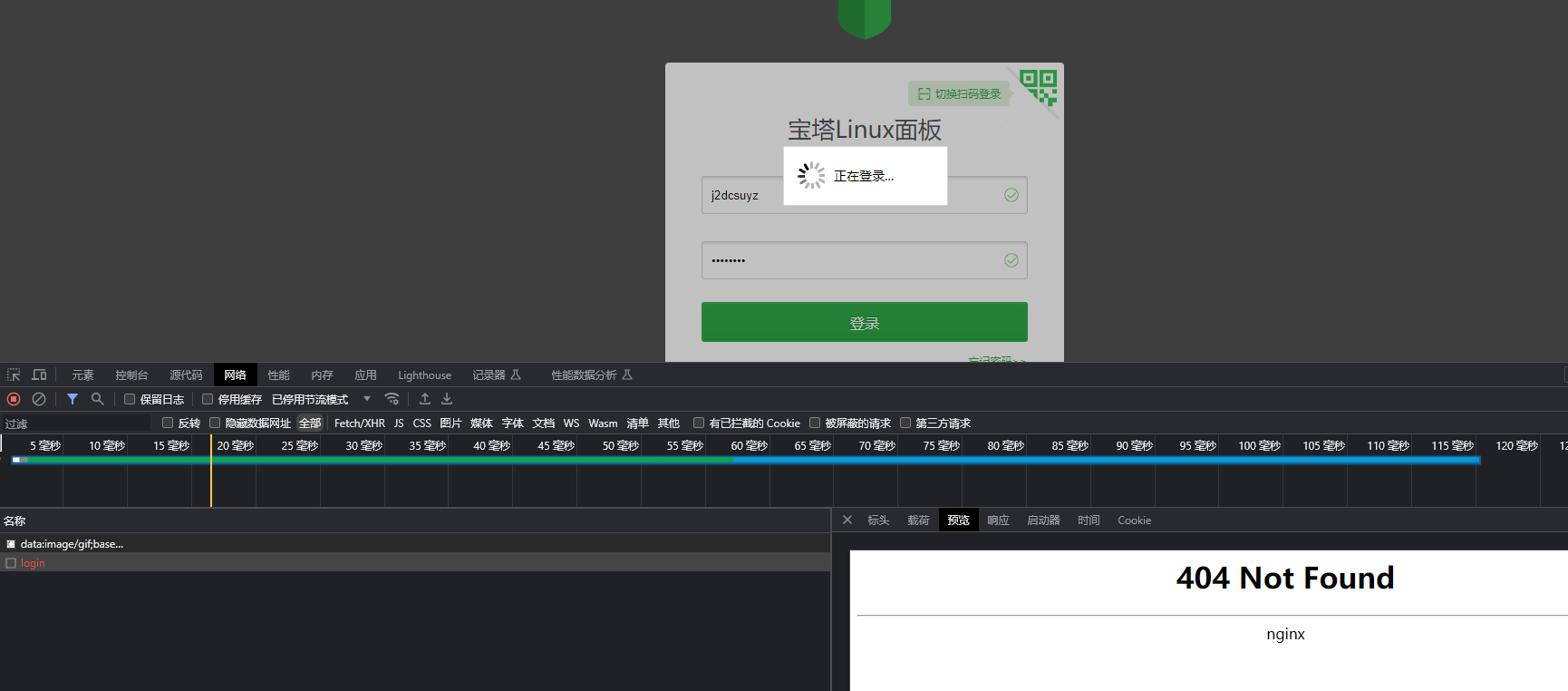Click the username field containing j2dcsuyz
Viewport: 1568px width, 691px height.
click(x=865, y=195)
